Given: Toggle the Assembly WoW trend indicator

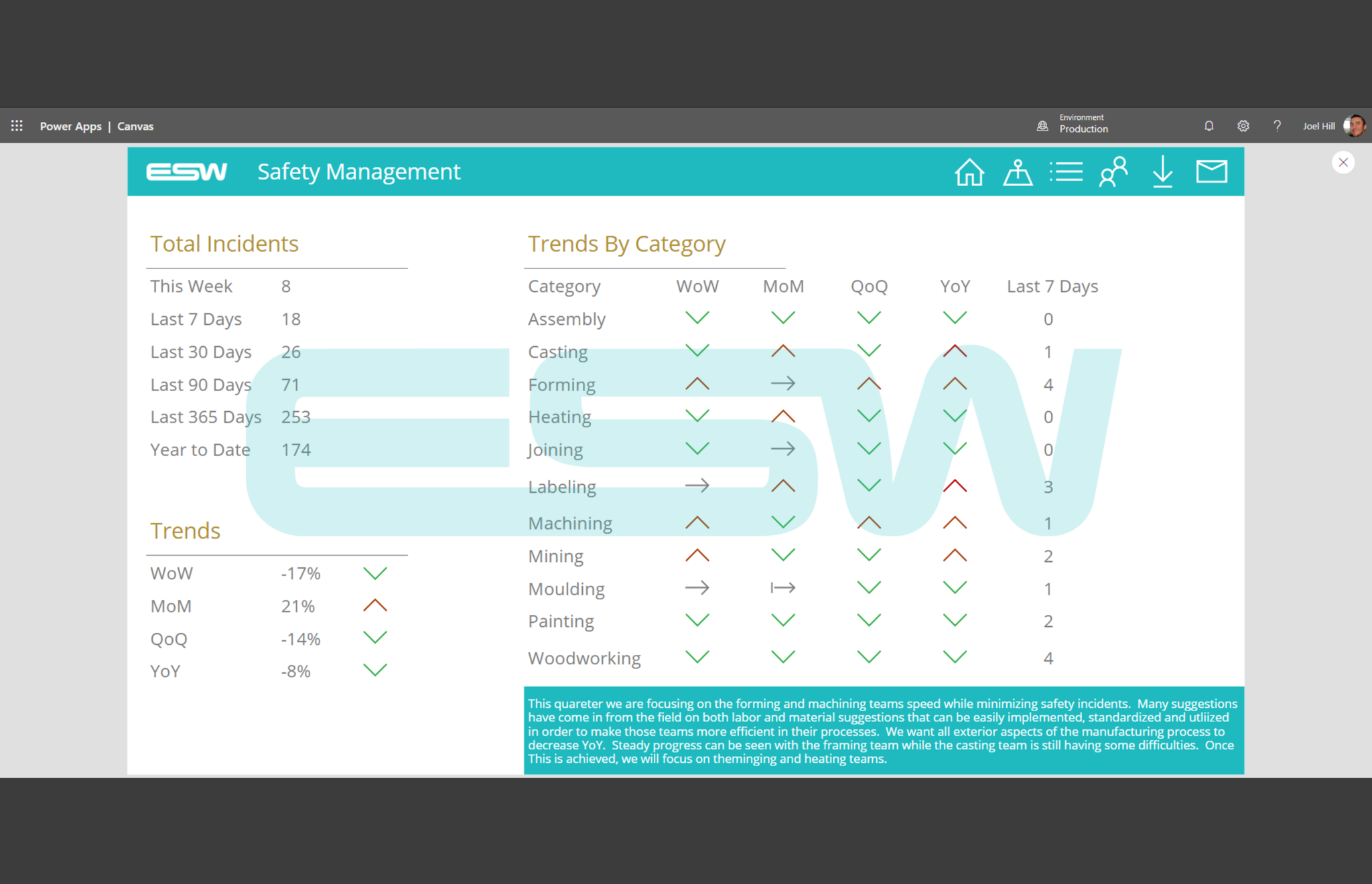Looking at the screenshot, I should pos(697,317).
